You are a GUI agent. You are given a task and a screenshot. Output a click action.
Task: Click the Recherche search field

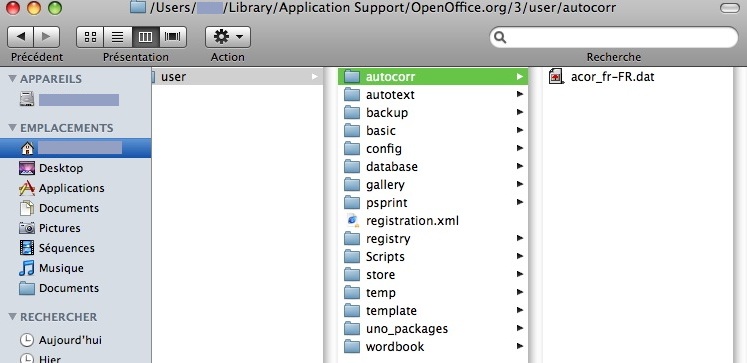[614, 37]
